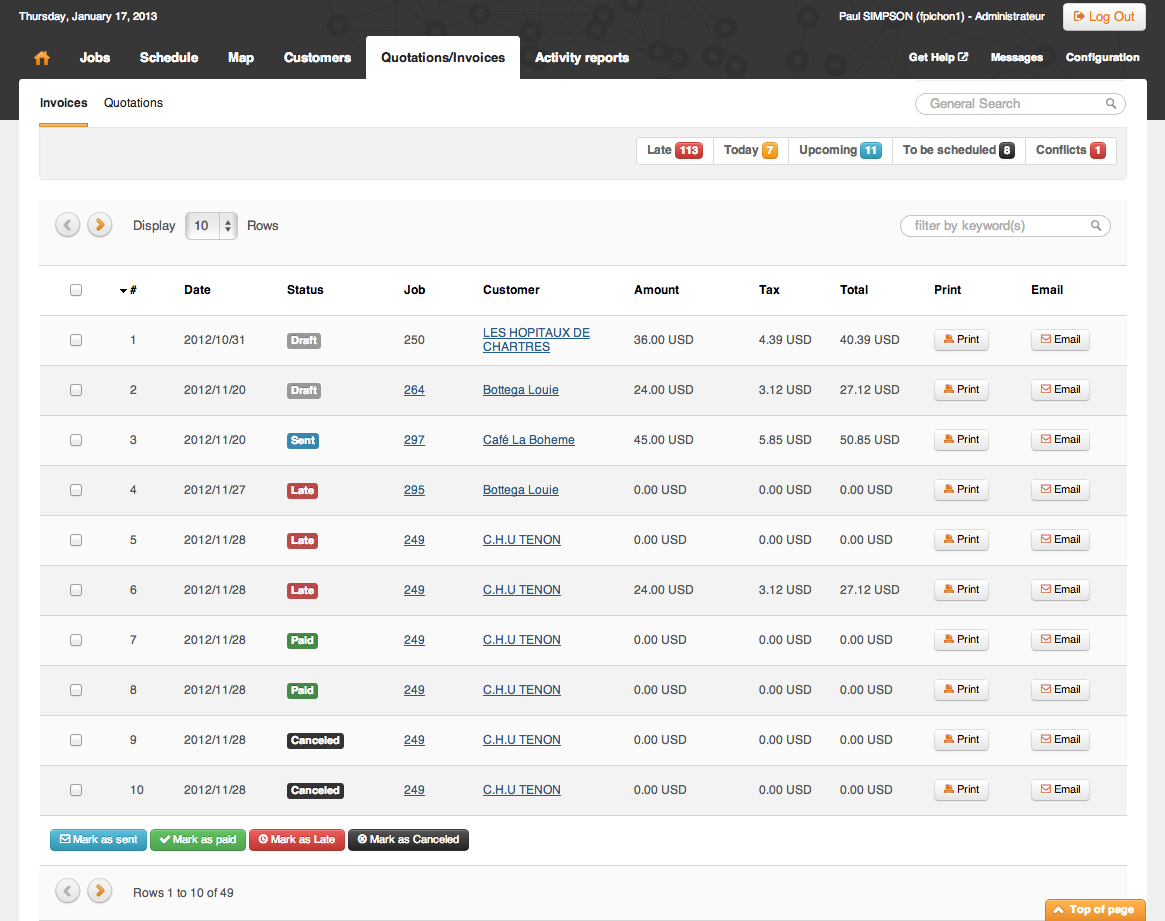Viewport: 1165px width, 921px height.
Task: Go to next page using top orange arrow
Action: tap(100, 225)
